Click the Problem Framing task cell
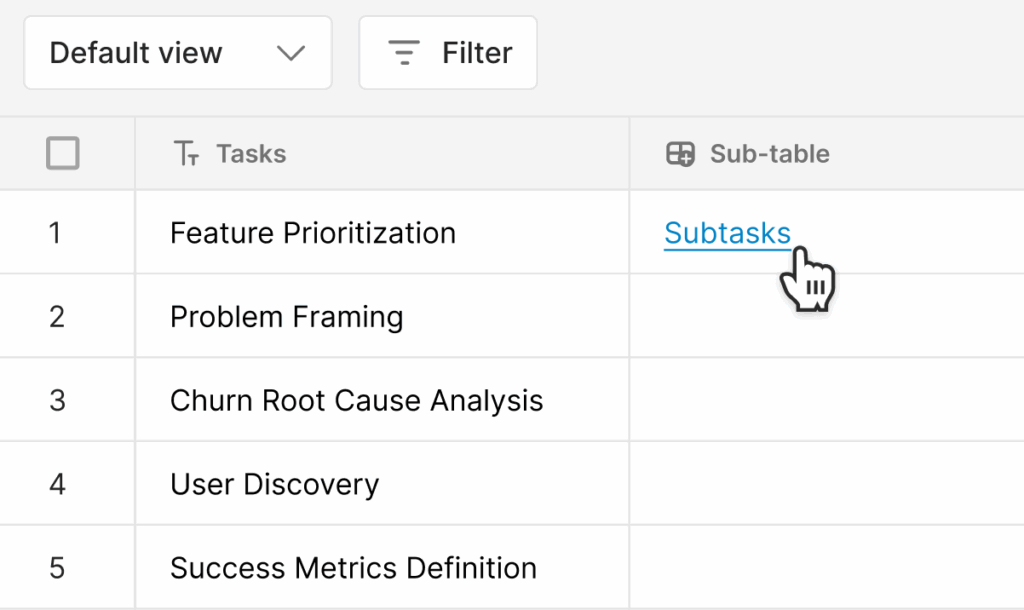 [x=287, y=317]
